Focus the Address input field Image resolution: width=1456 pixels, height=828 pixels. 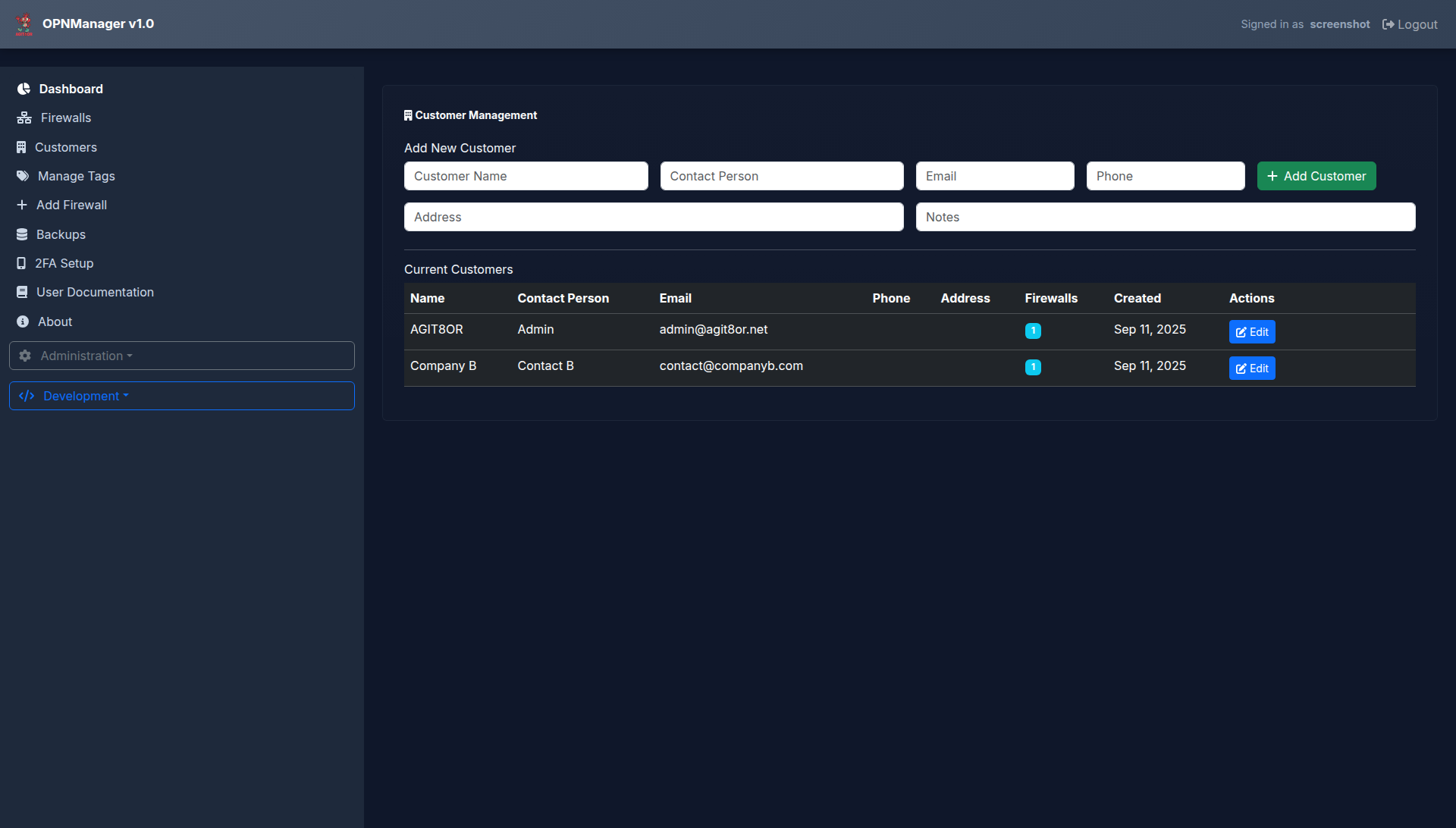coord(654,217)
